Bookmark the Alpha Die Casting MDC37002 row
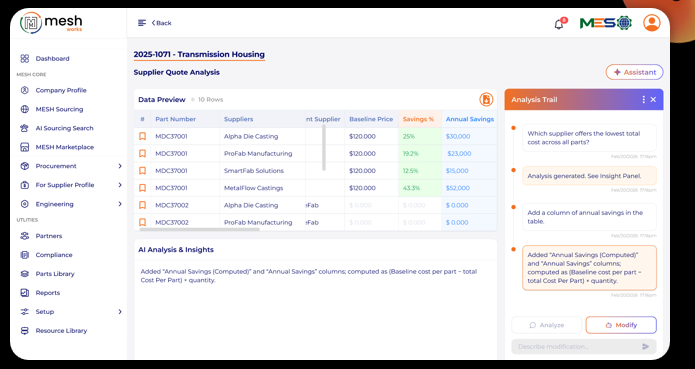Screen dimensions: 695x369 pos(142,205)
